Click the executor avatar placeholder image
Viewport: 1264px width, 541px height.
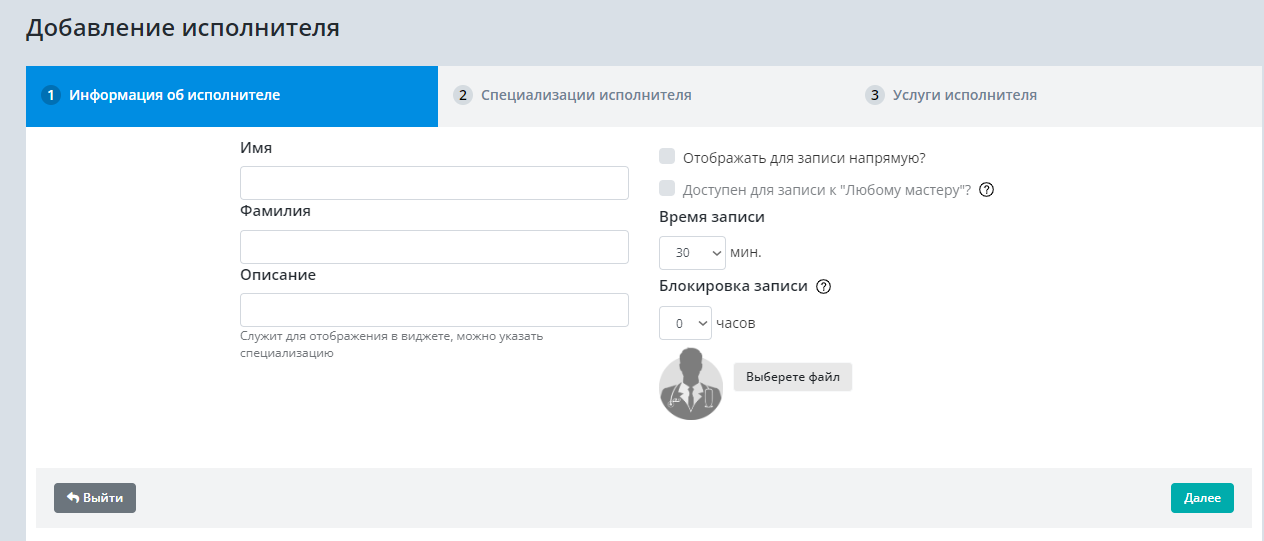coord(691,384)
